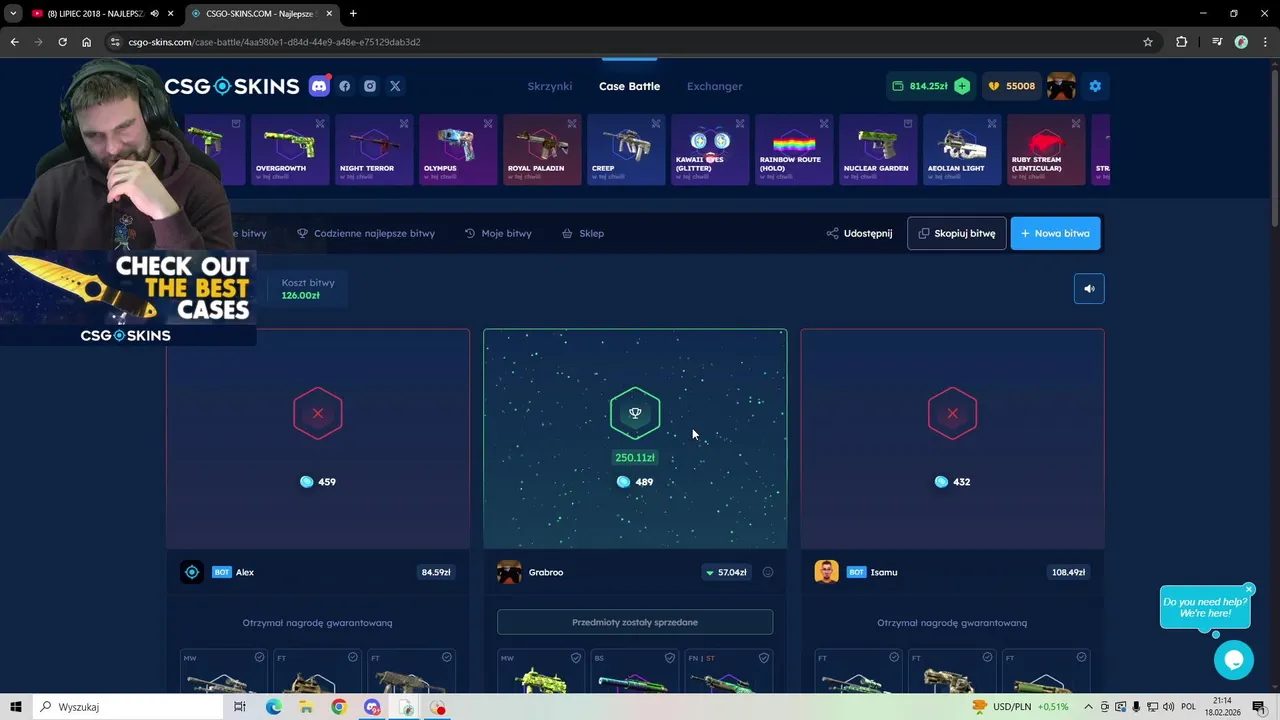The image size is (1280, 720).
Task: Click the battle icon on the Creep card
Action: 656,124
